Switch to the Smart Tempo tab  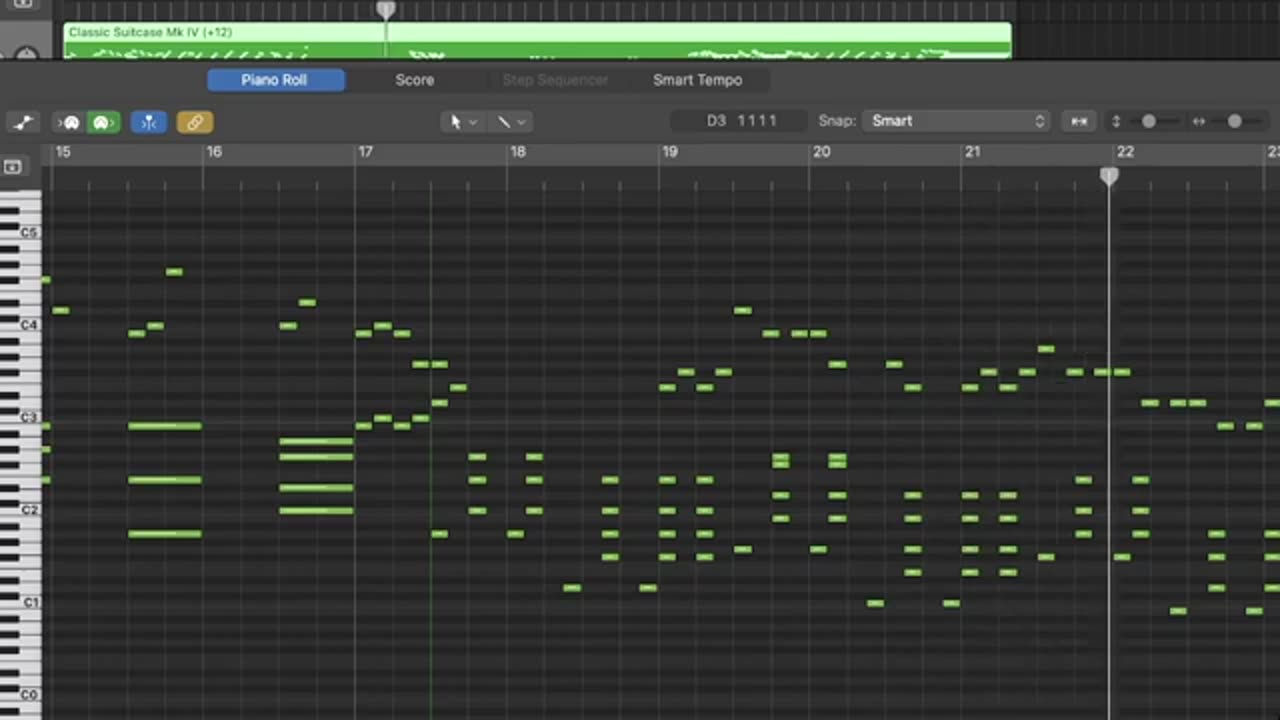coord(698,80)
